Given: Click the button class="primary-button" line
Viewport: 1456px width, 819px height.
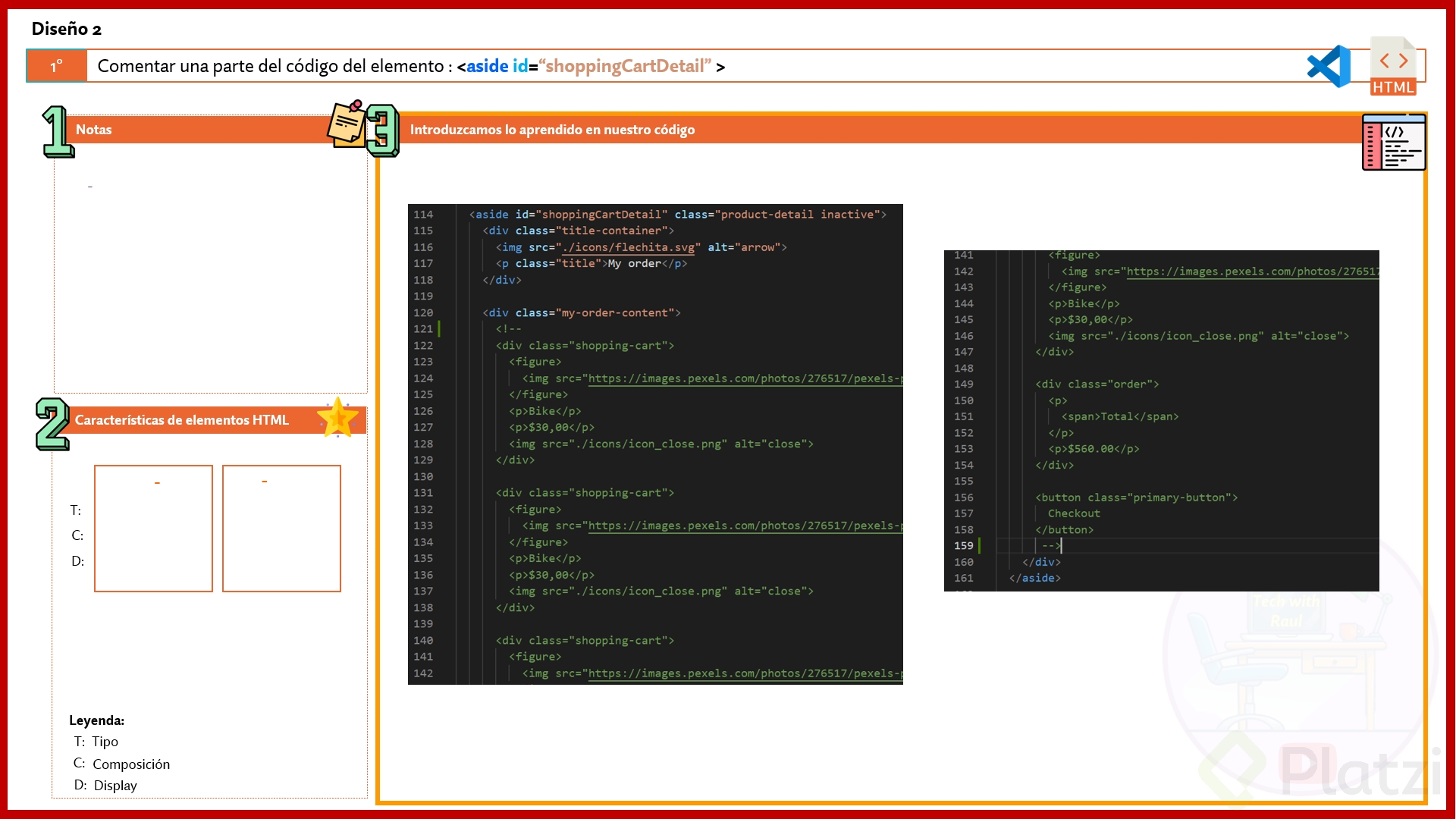Looking at the screenshot, I should click(1137, 497).
